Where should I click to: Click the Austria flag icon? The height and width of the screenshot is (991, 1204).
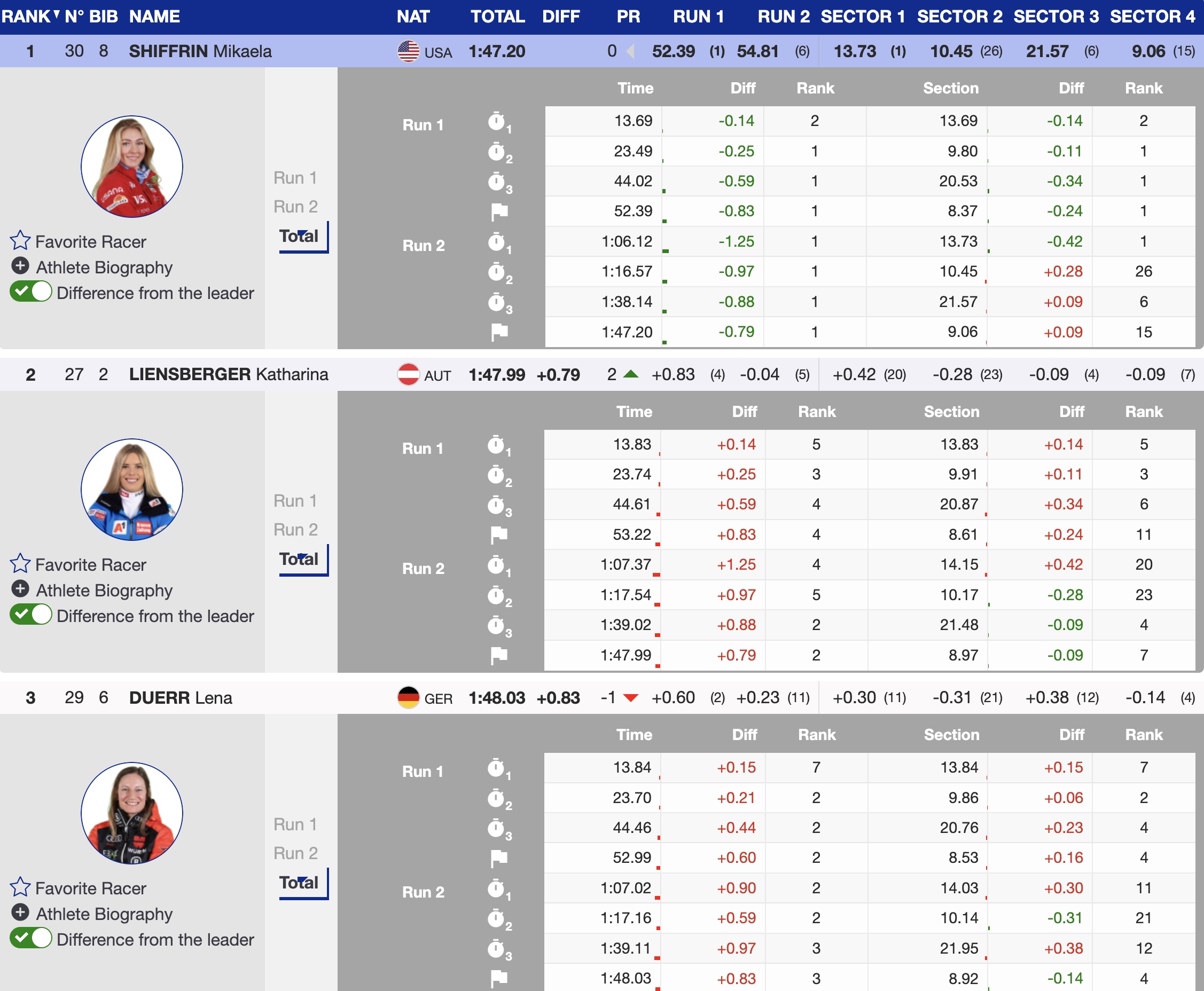(408, 374)
